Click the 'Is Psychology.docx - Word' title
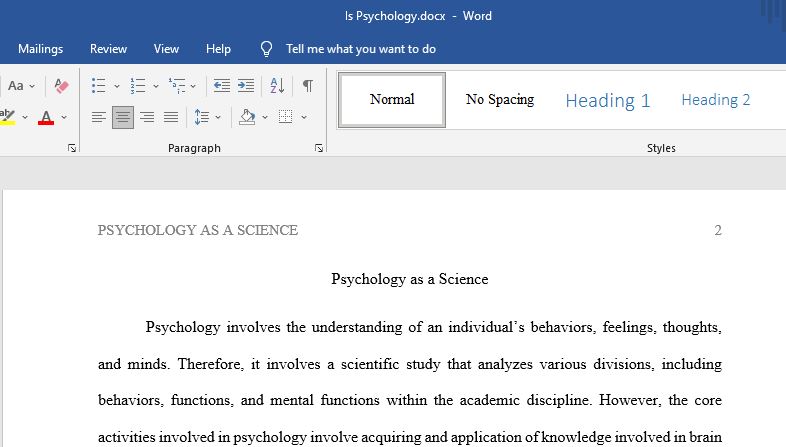This screenshot has width=786, height=447. pyautogui.click(x=419, y=16)
